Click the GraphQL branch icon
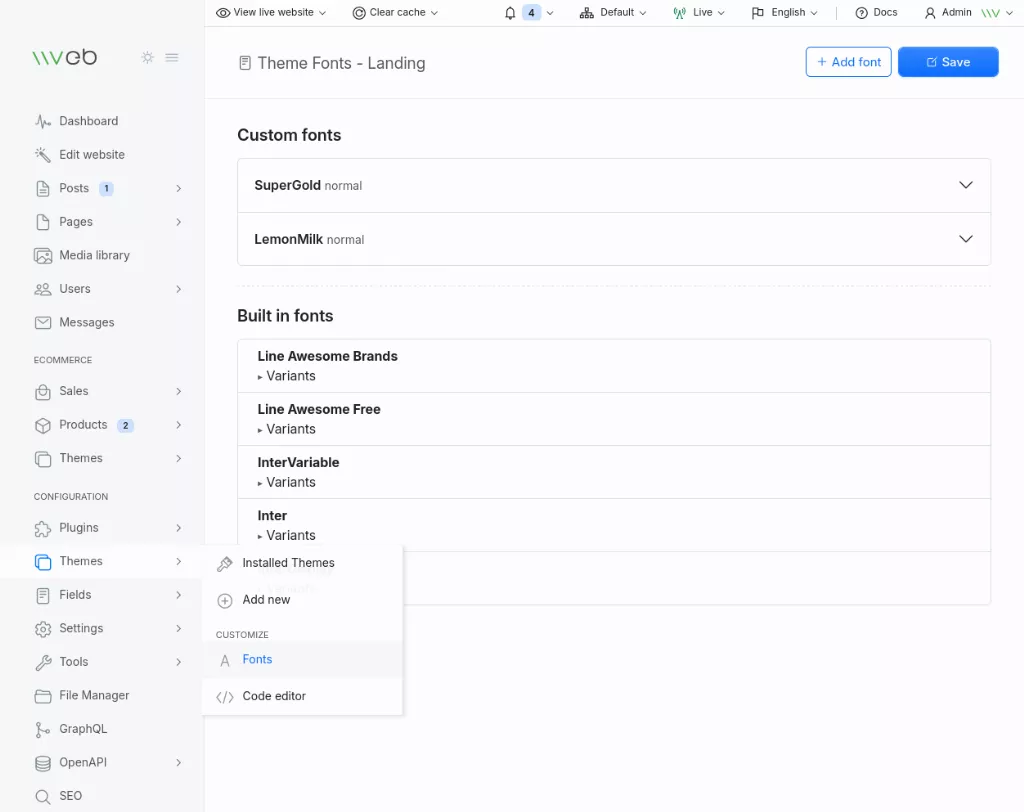This screenshot has width=1024, height=812. point(43,729)
